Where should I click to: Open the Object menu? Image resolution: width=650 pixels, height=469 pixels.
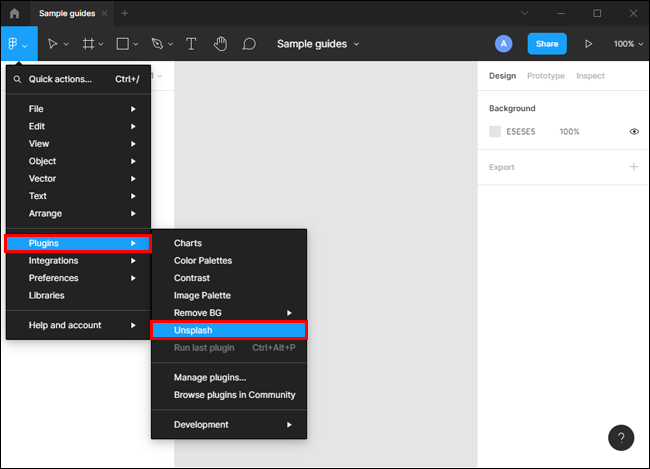click(78, 161)
